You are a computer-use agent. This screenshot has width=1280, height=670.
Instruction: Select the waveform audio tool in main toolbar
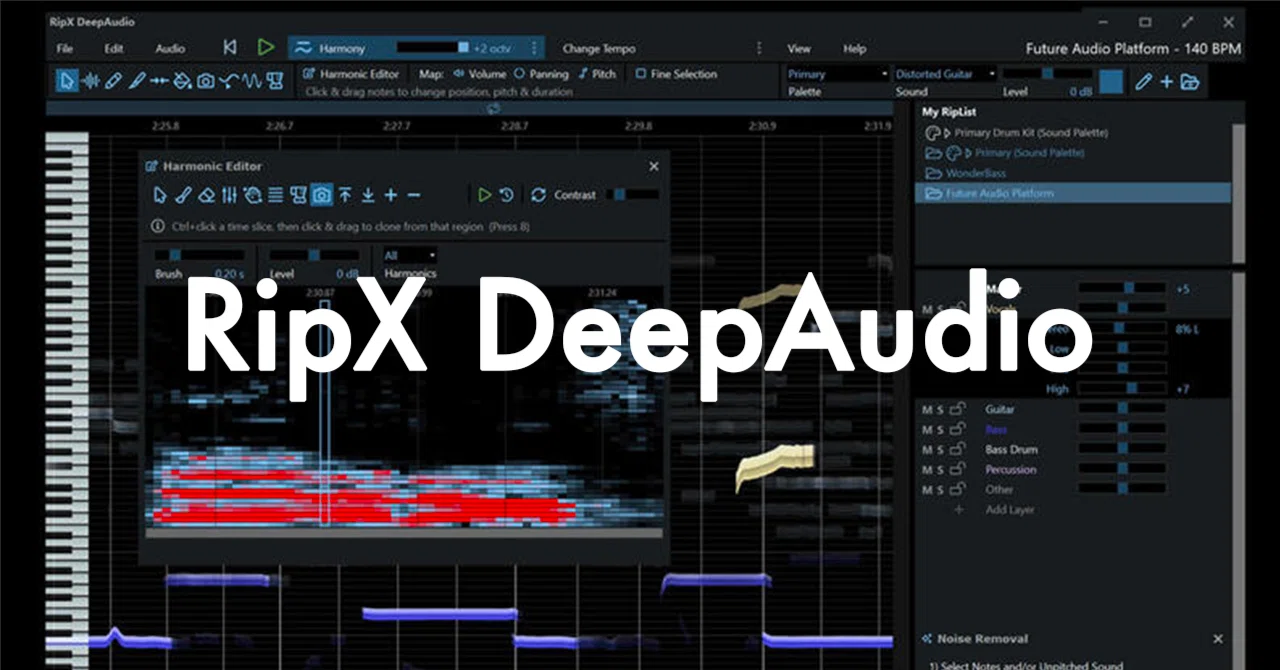click(91, 81)
